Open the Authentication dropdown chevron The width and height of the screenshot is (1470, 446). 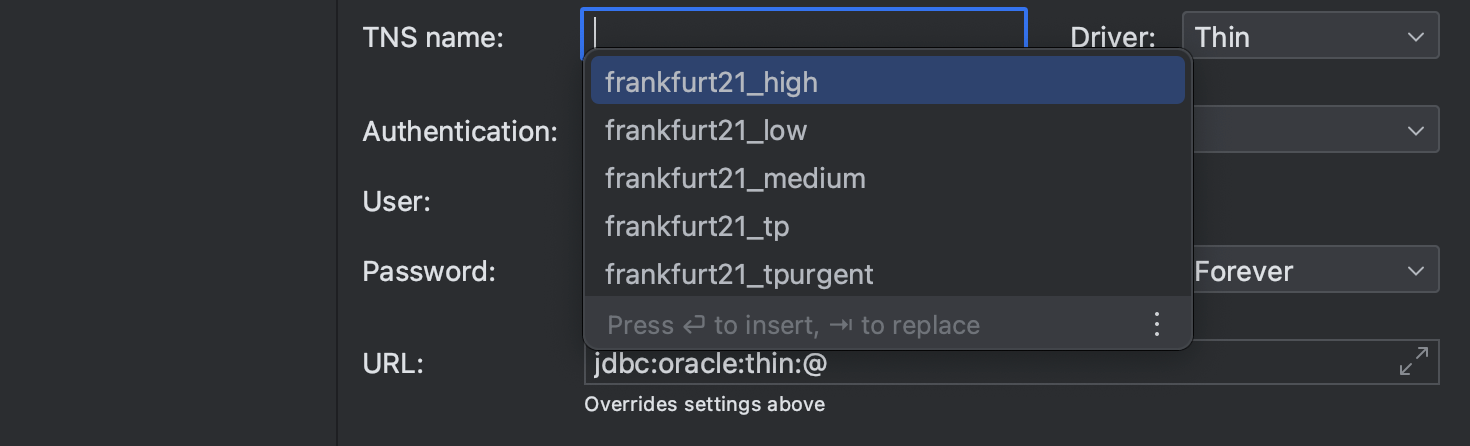[x=1415, y=131]
